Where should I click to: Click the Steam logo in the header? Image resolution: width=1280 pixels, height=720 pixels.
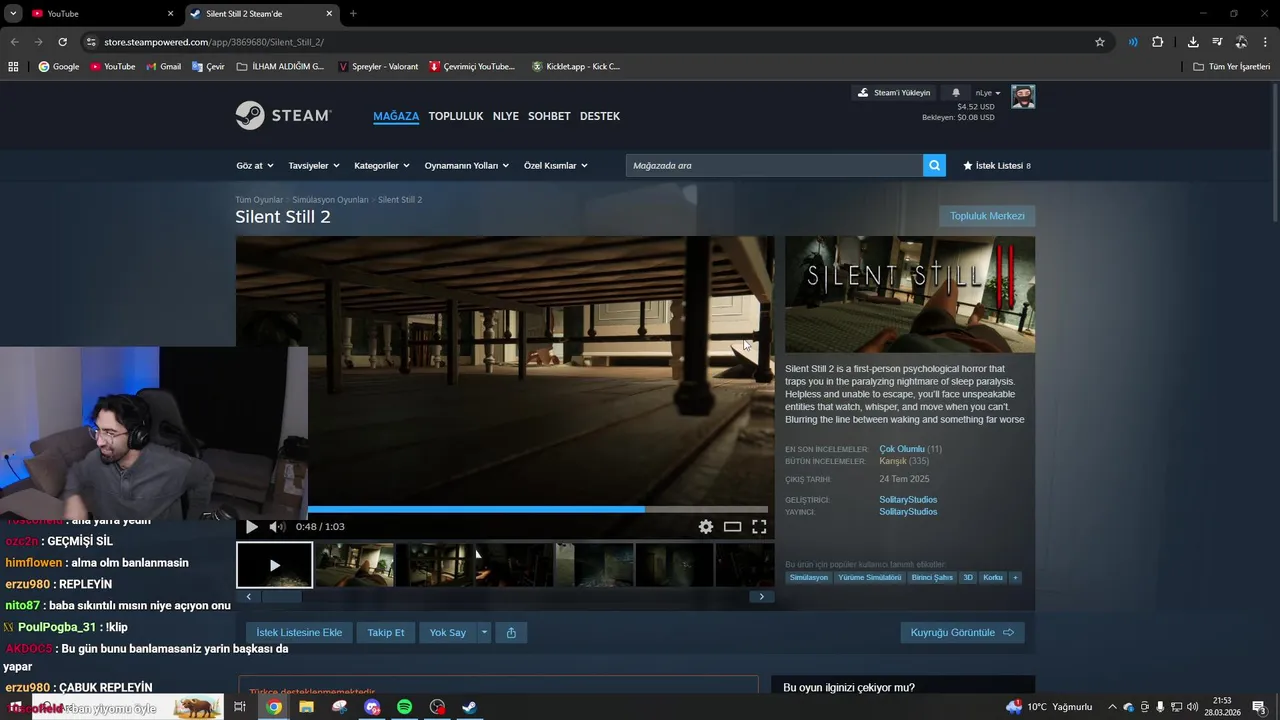(283, 116)
